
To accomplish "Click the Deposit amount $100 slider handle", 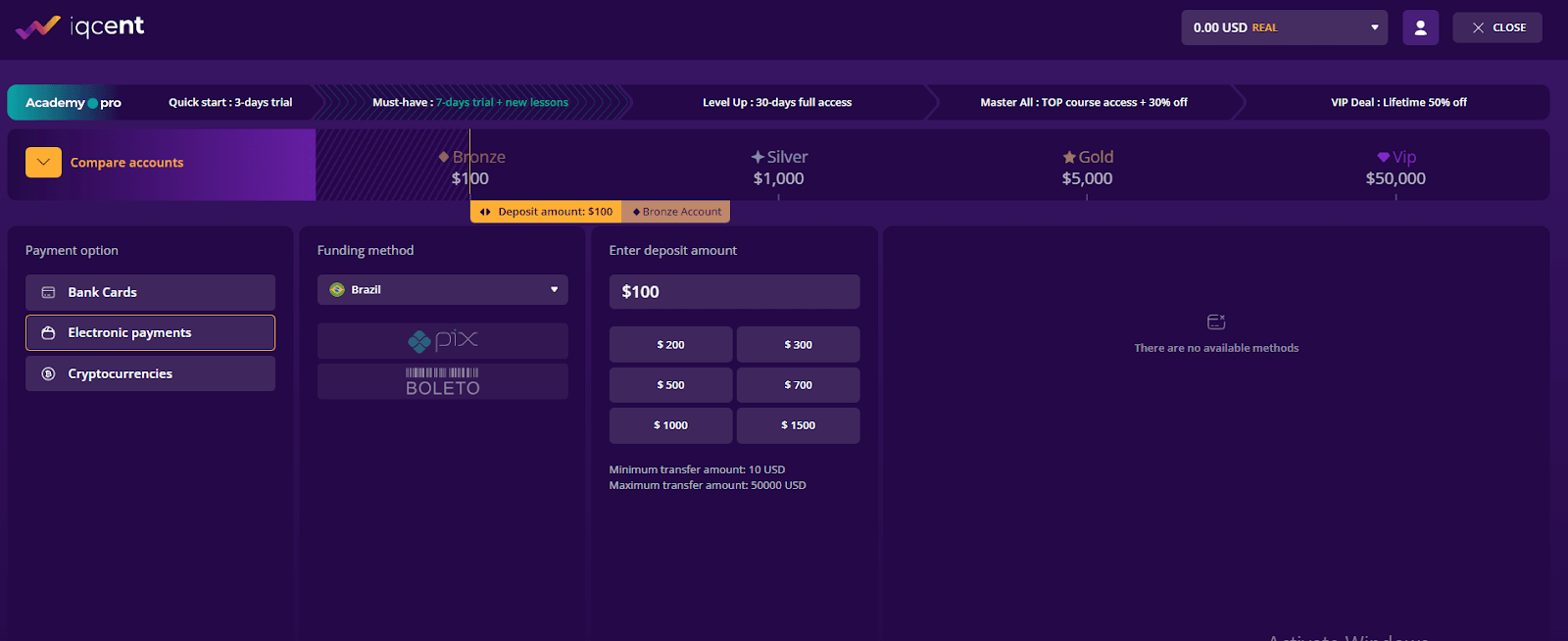I will pos(546,212).
